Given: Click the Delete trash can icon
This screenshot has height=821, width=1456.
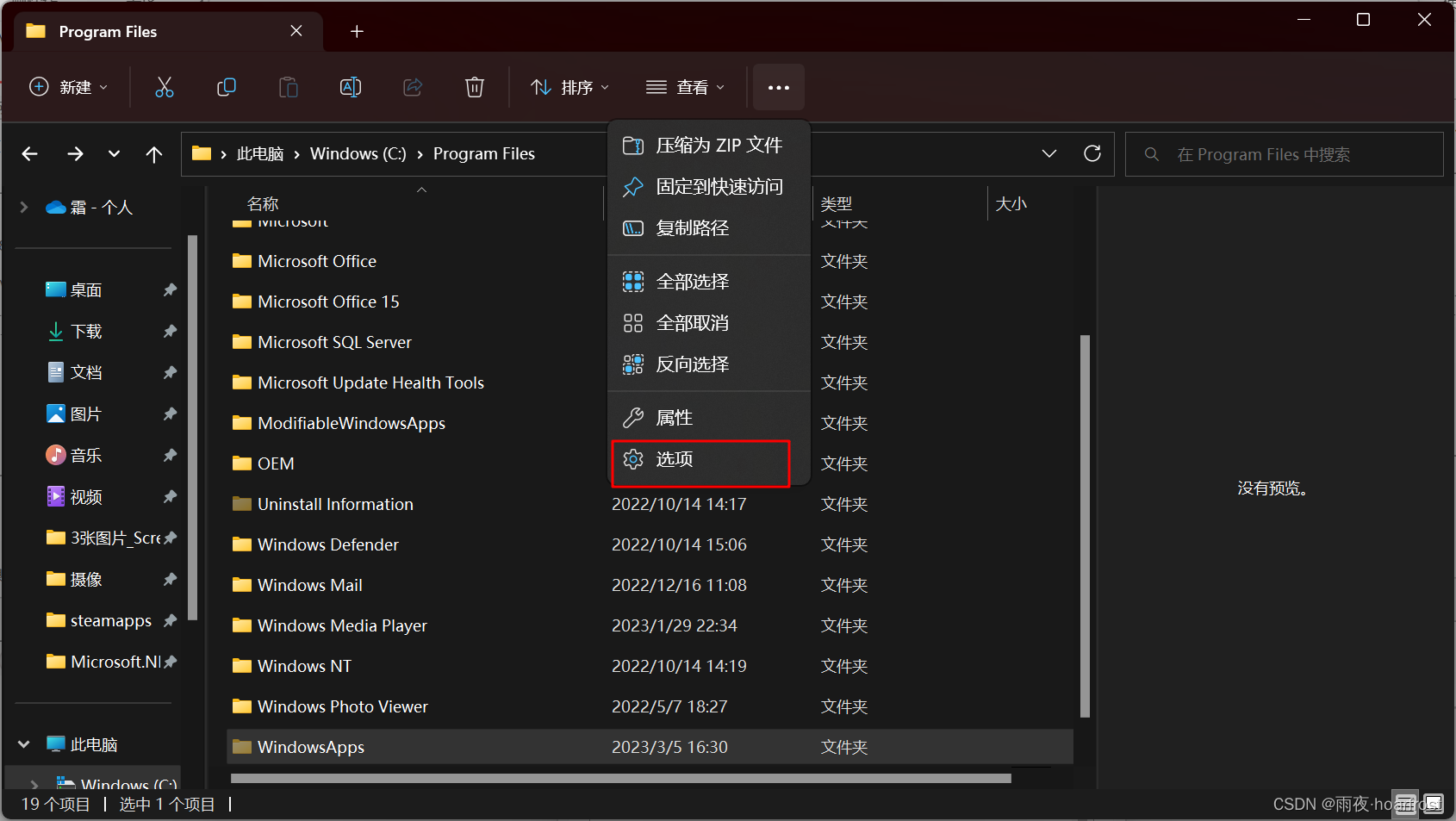Looking at the screenshot, I should pos(475,87).
